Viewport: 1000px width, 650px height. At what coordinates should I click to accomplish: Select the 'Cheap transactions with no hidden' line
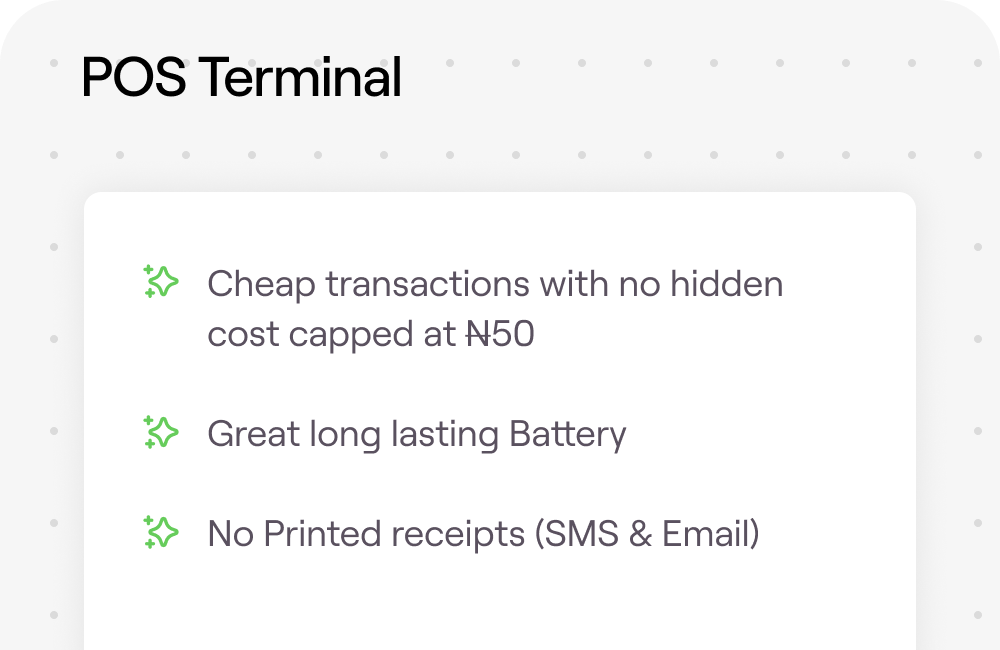tap(496, 284)
